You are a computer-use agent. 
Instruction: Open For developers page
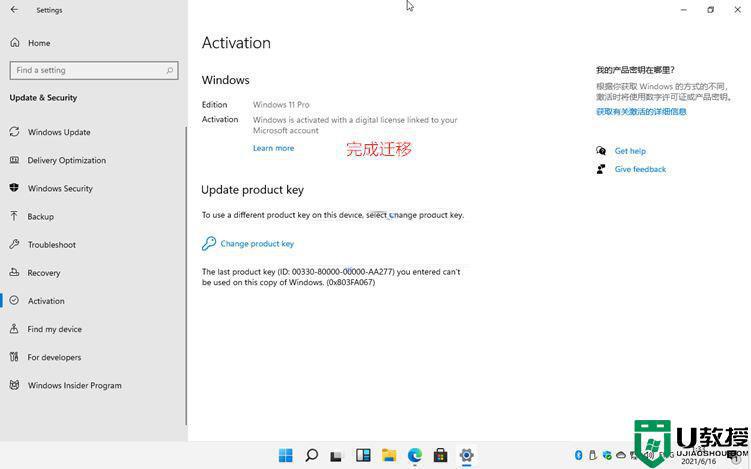click(54, 357)
